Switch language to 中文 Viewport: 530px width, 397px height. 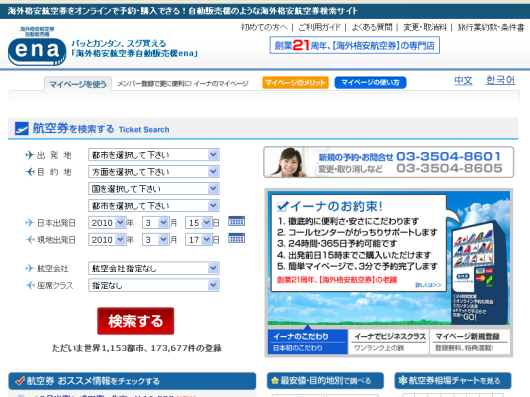pos(463,80)
